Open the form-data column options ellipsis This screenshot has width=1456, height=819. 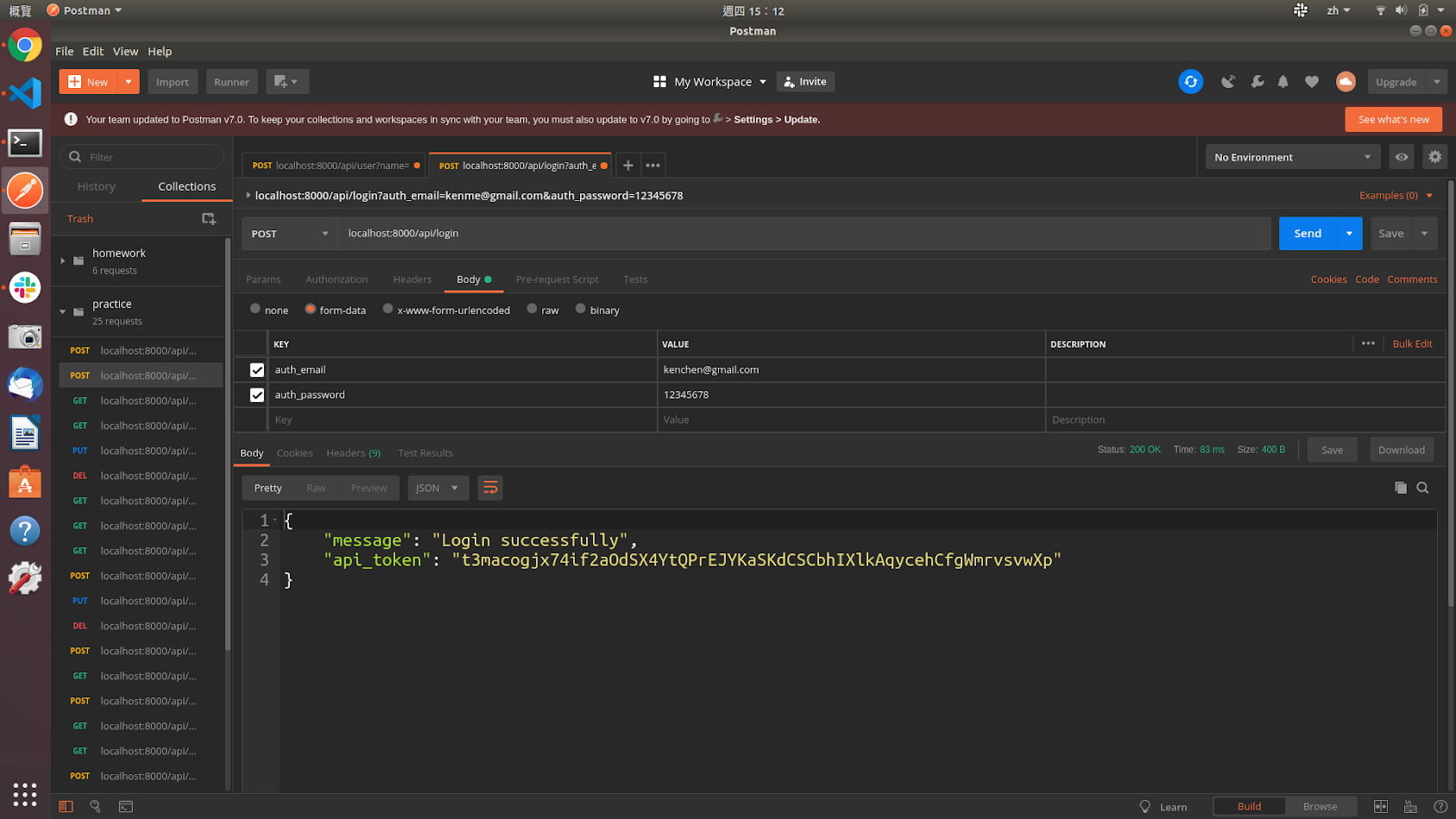click(1368, 343)
